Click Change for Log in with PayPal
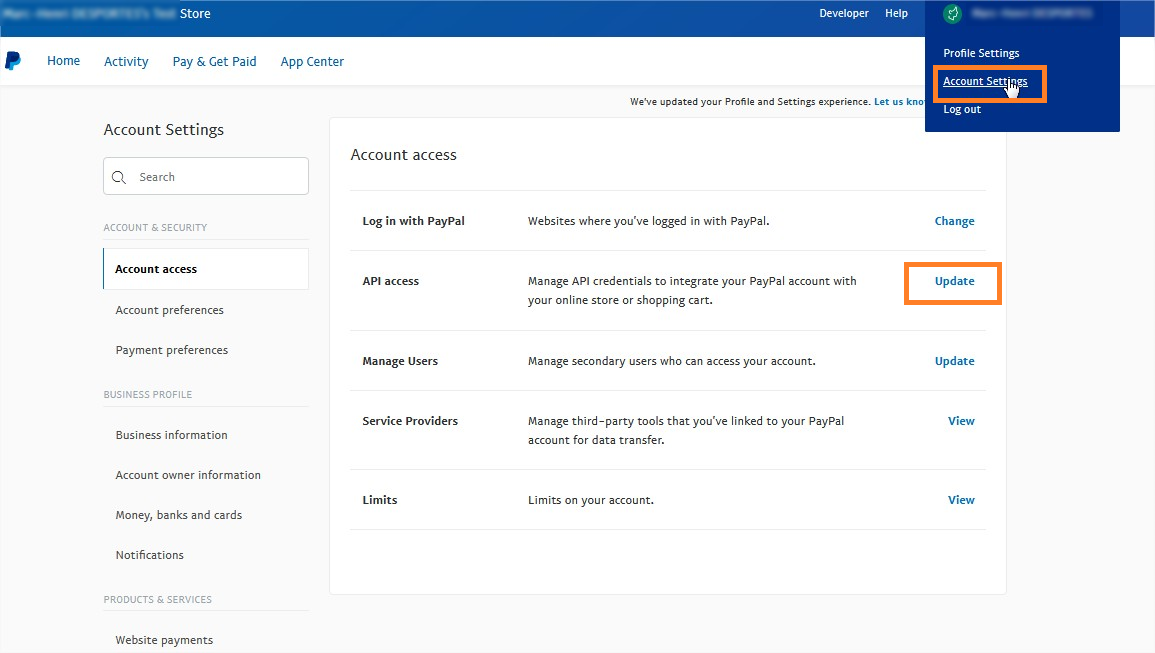Viewport: 1155px width, 653px height. 954,220
